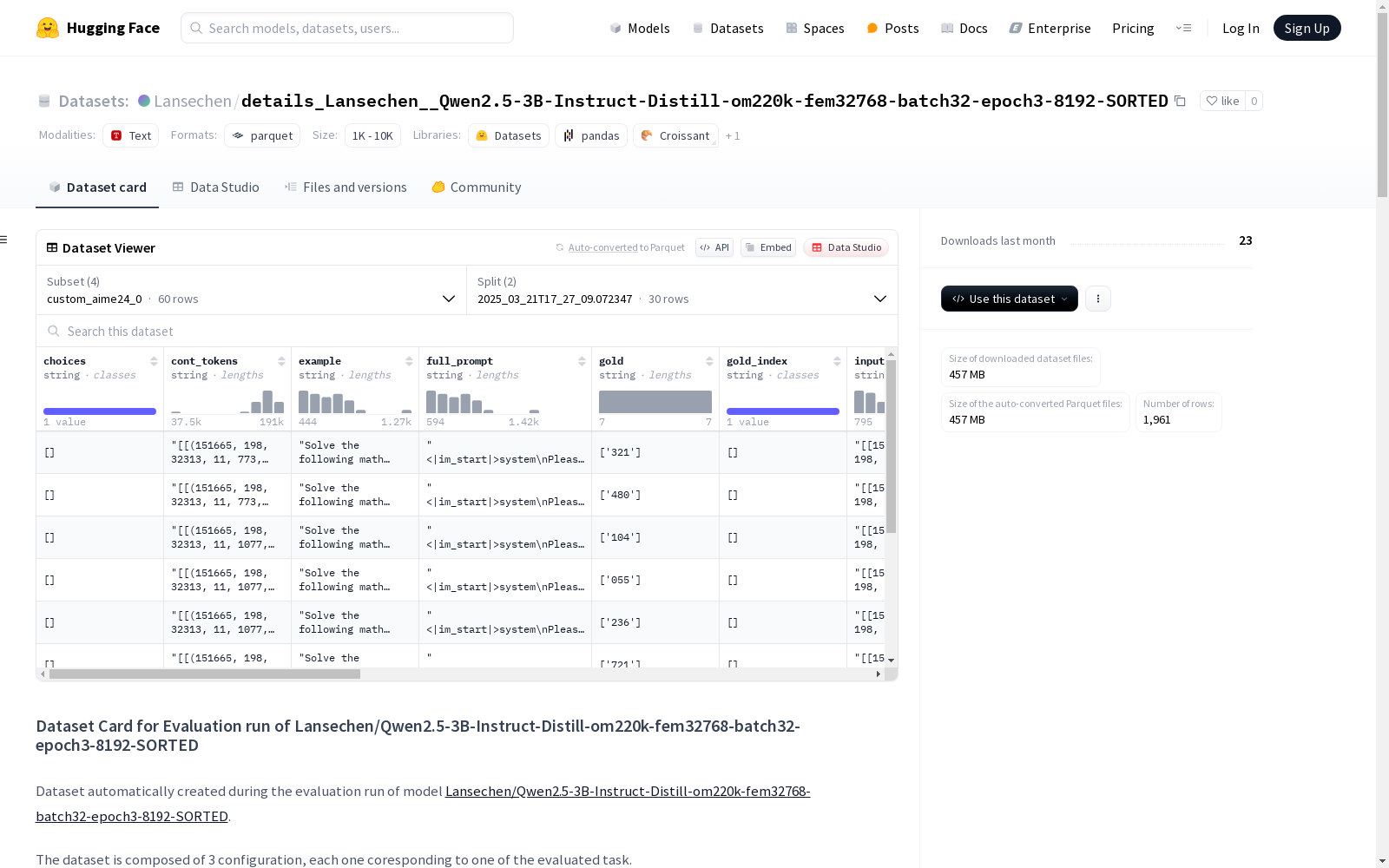This screenshot has width=1389, height=868.
Task: Switch to Dataset card tab
Action: pos(97,187)
